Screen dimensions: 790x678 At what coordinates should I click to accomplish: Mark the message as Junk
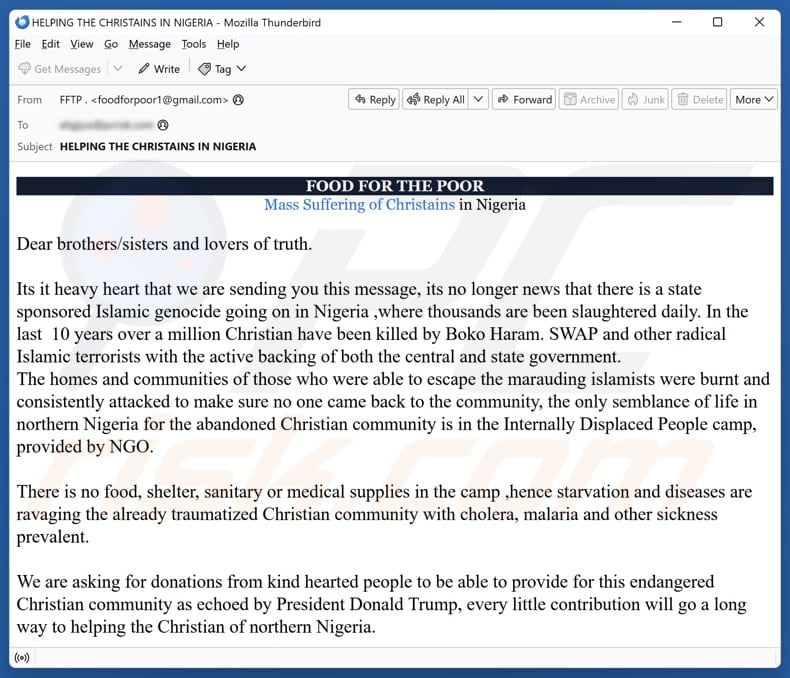coord(645,100)
